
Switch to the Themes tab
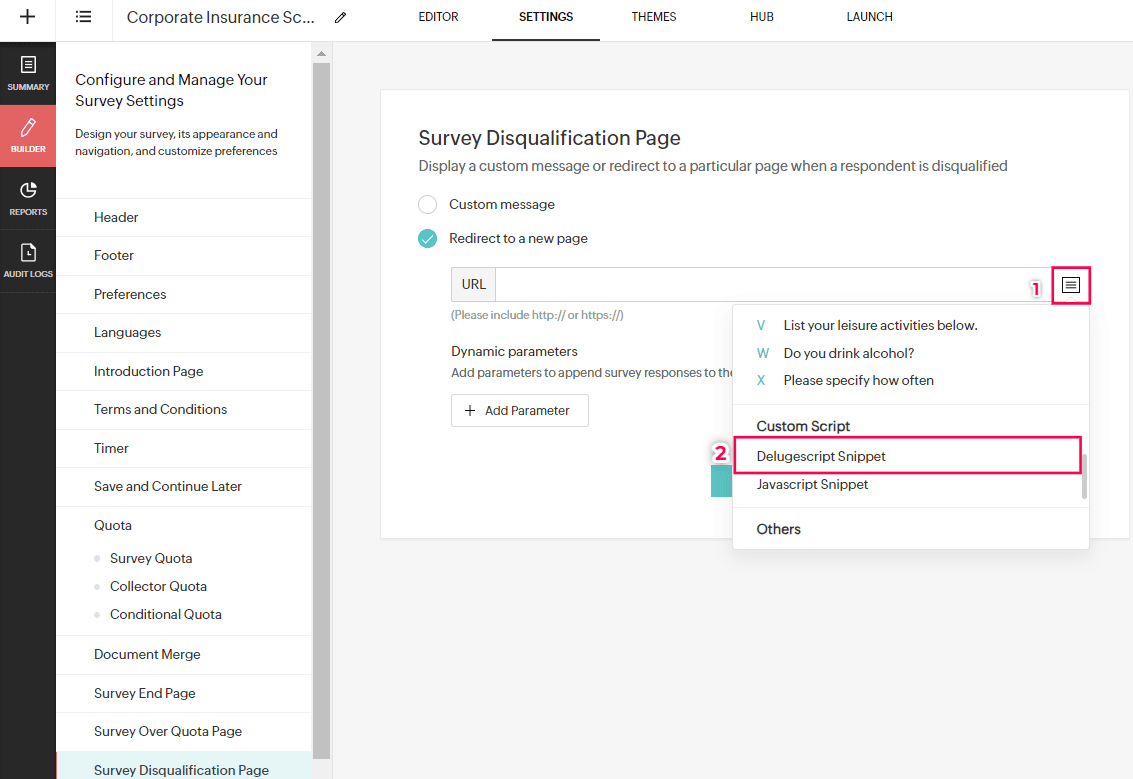654,17
